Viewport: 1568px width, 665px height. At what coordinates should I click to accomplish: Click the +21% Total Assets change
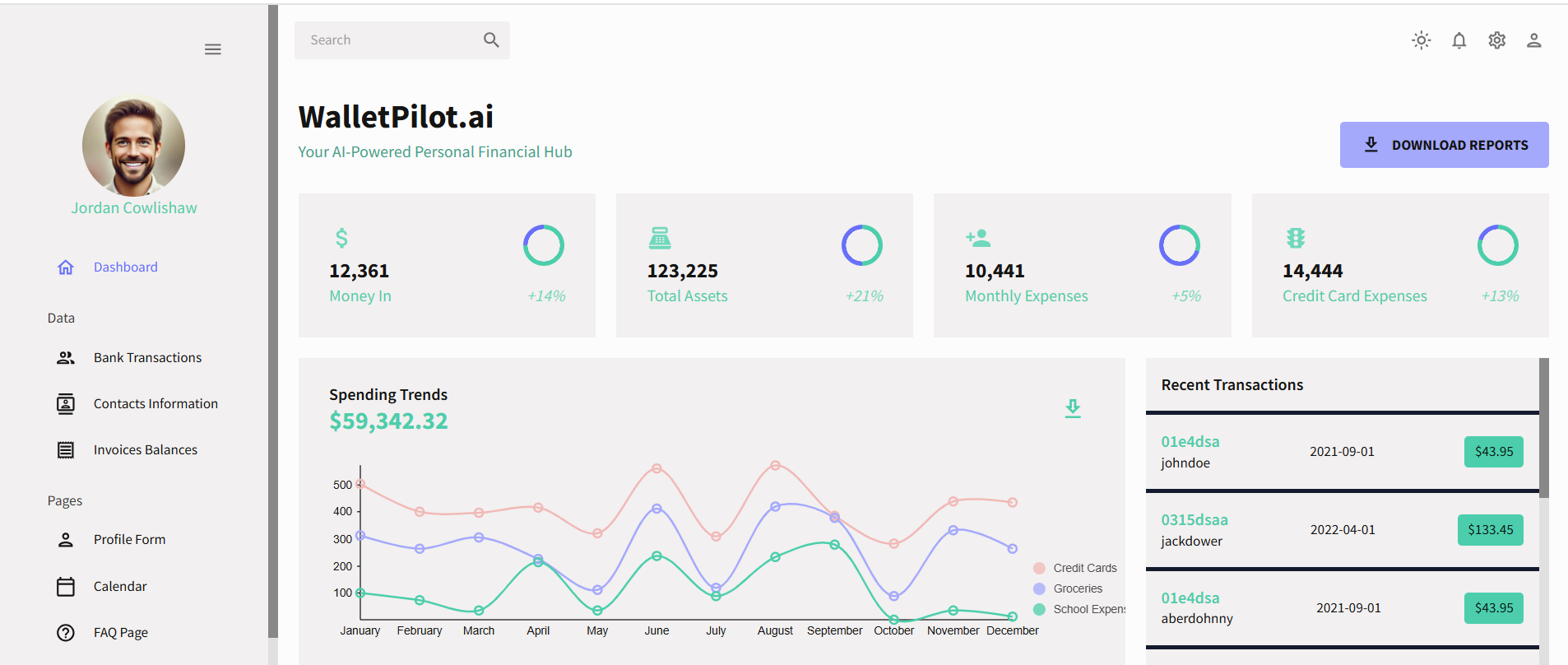[x=865, y=296]
